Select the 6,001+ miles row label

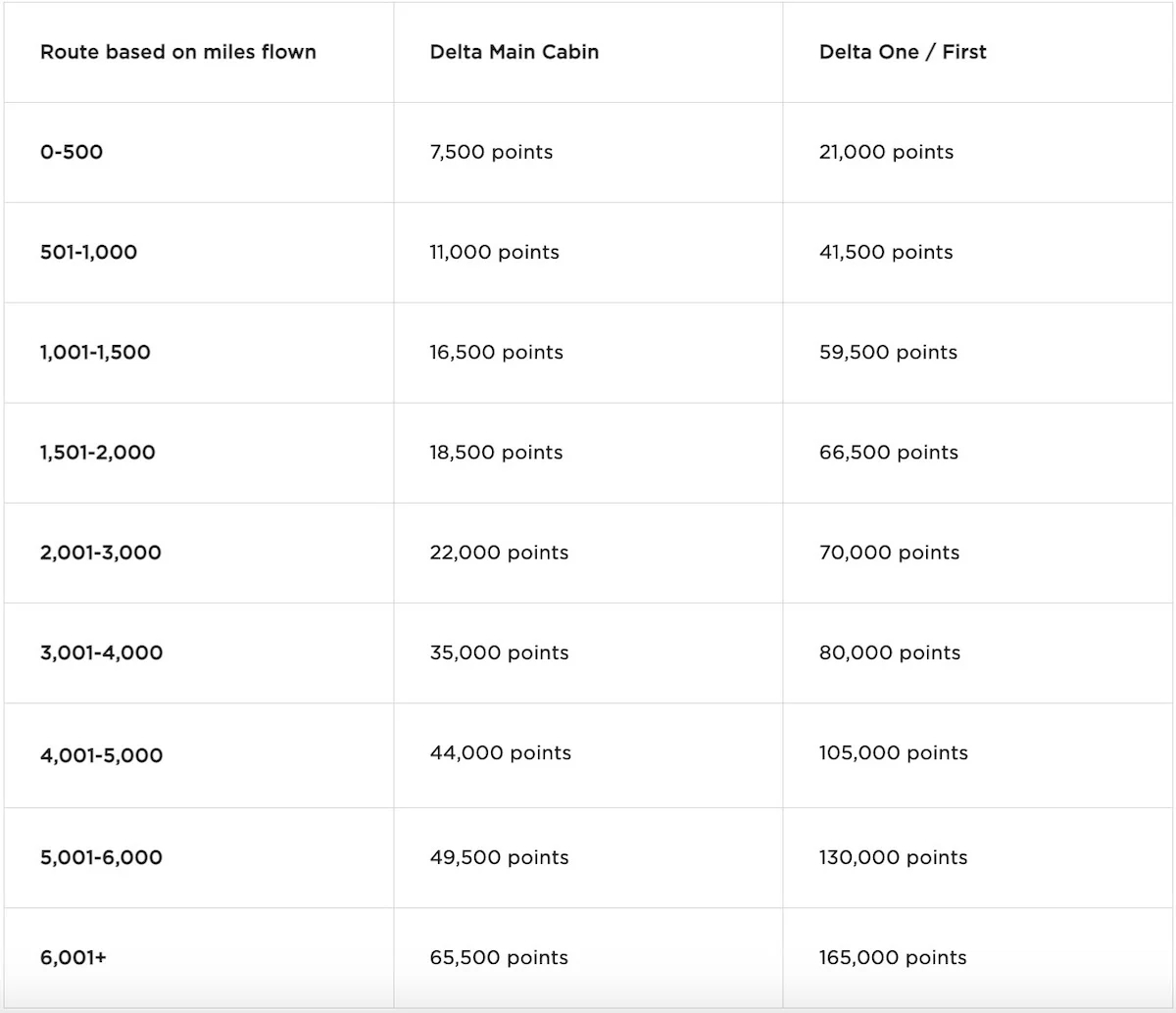73,957
